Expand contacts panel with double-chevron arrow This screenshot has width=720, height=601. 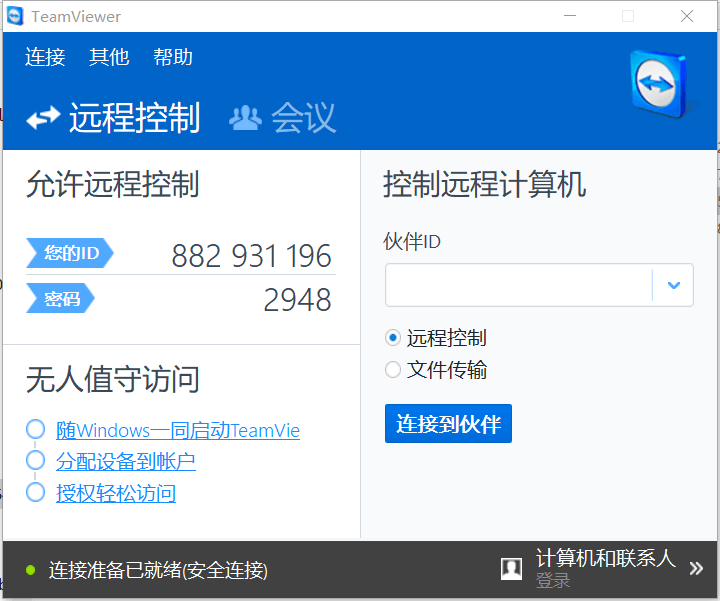tap(696, 569)
